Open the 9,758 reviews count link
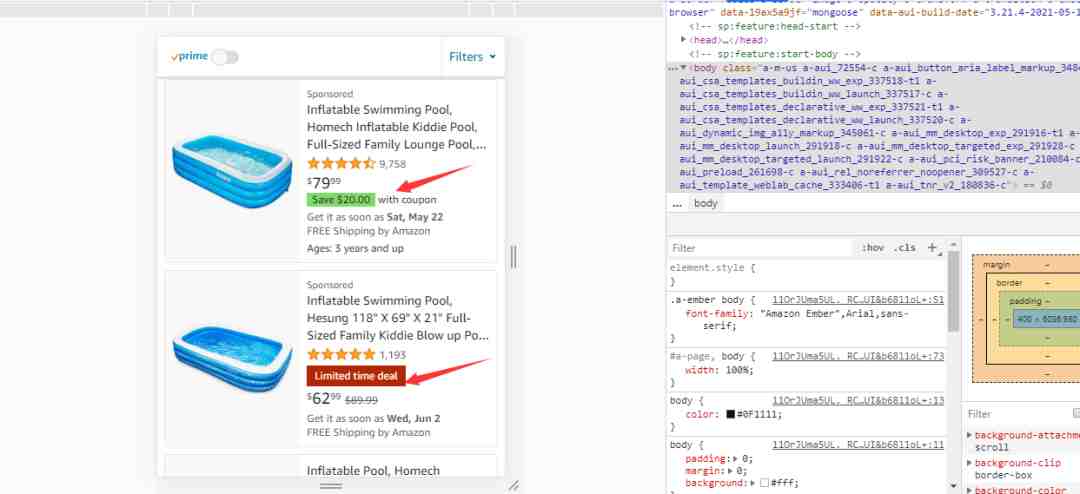 pyautogui.click(x=393, y=164)
